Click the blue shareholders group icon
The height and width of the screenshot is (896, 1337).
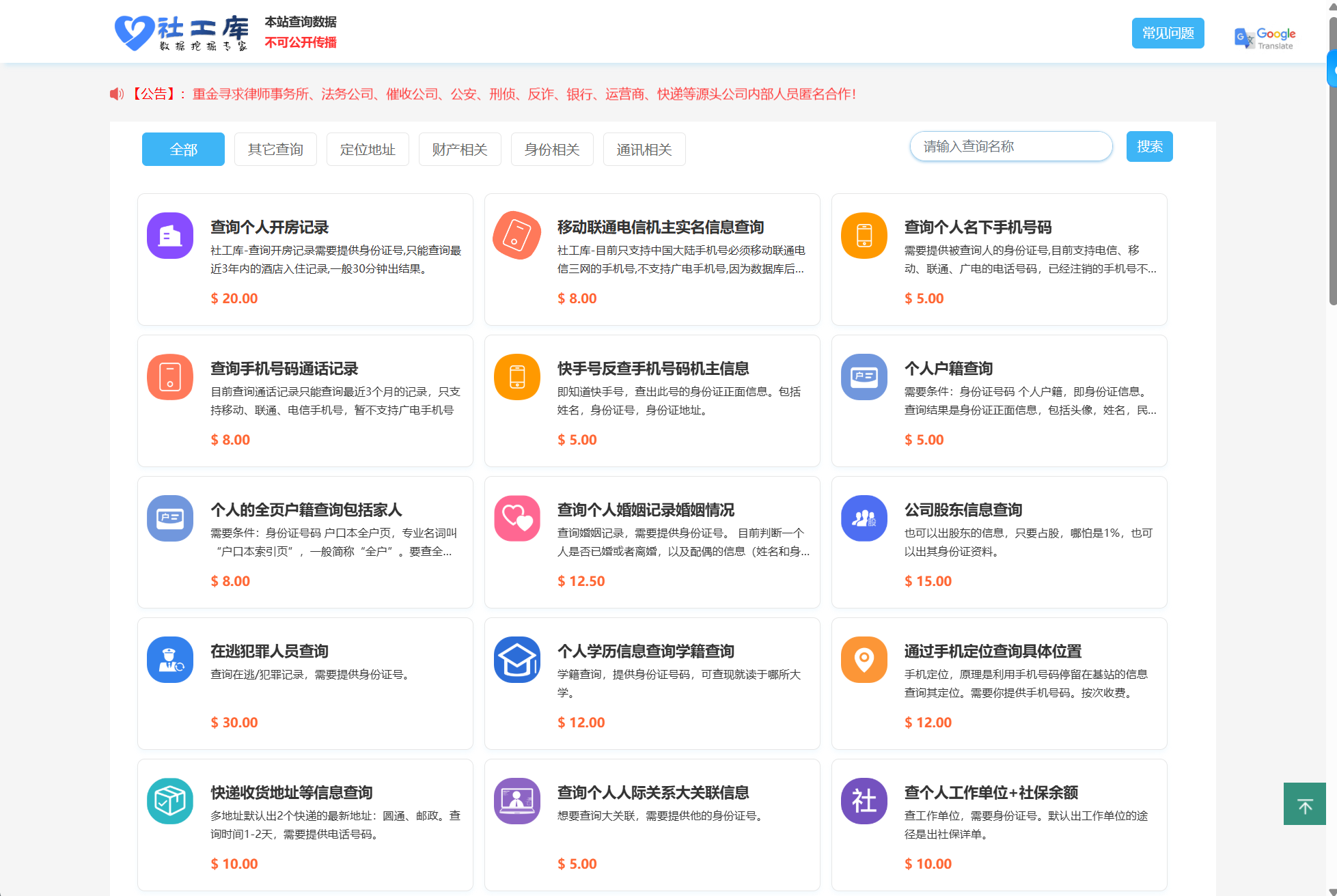tap(864, 518)
